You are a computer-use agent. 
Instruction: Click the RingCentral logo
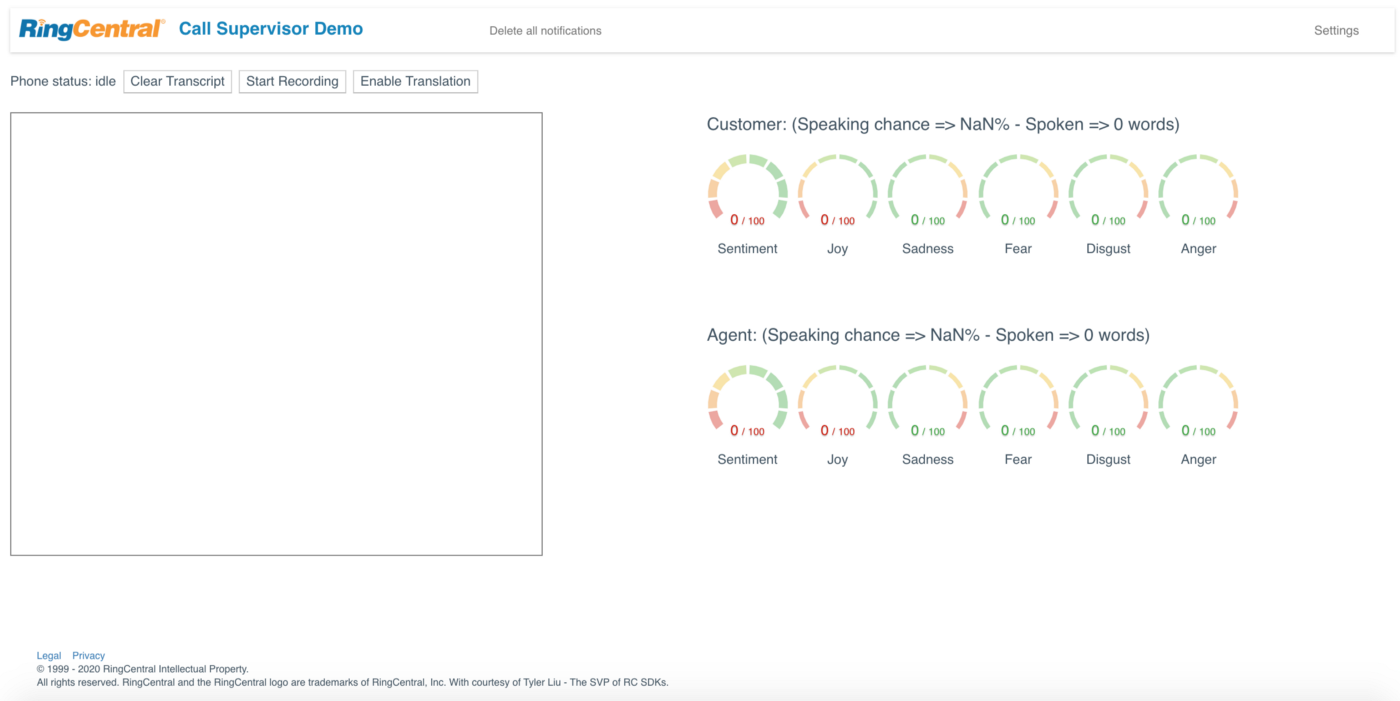91,29
